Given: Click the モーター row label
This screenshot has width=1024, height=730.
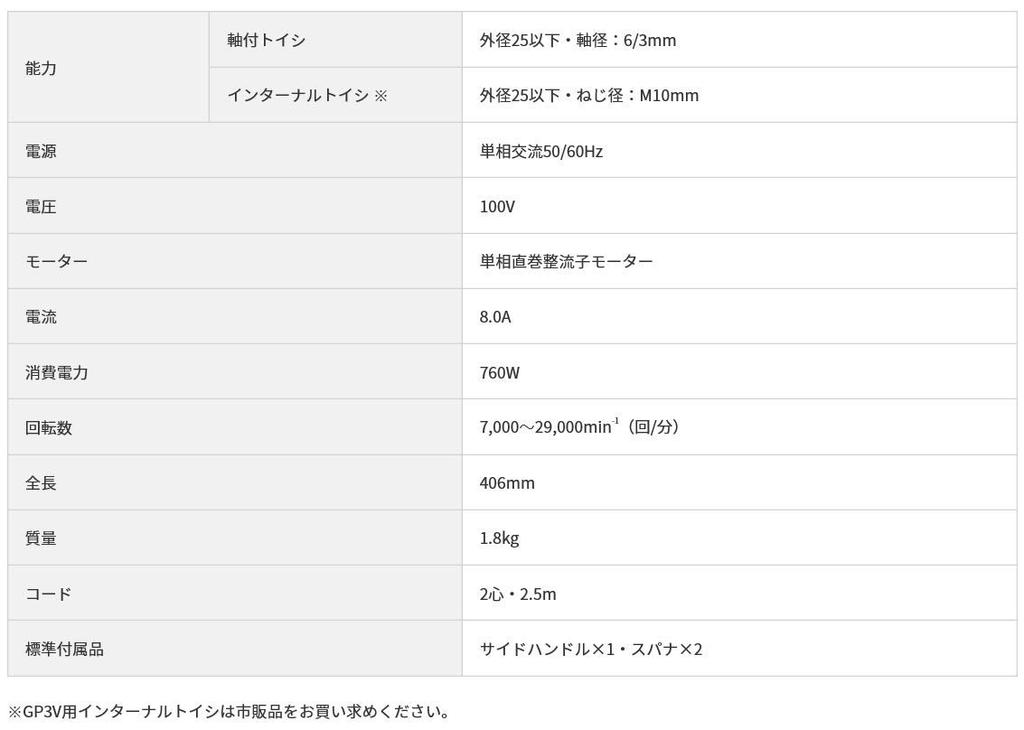Looking at the screenshot, I should [56, 261].
